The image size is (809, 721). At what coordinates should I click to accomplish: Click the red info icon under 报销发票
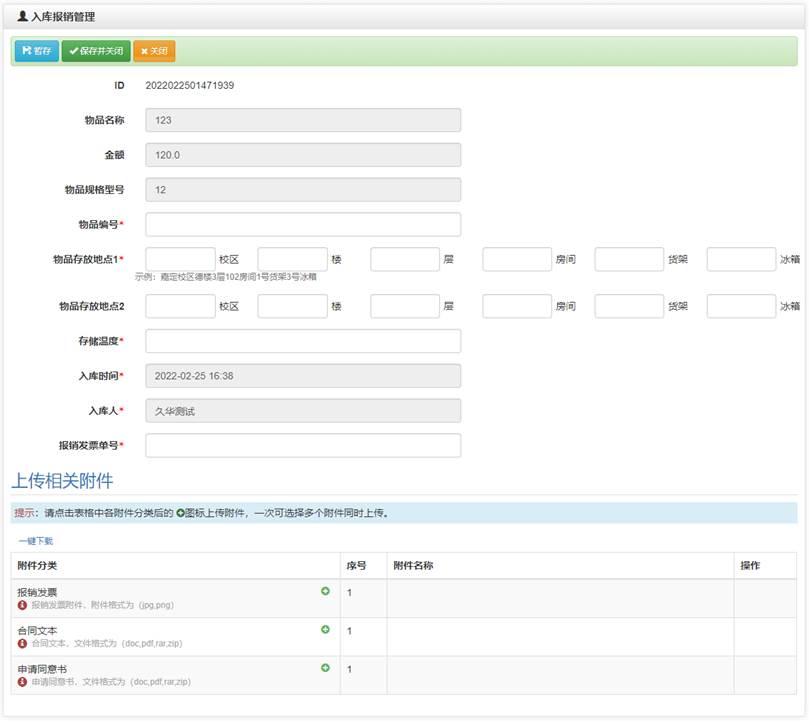23,605
